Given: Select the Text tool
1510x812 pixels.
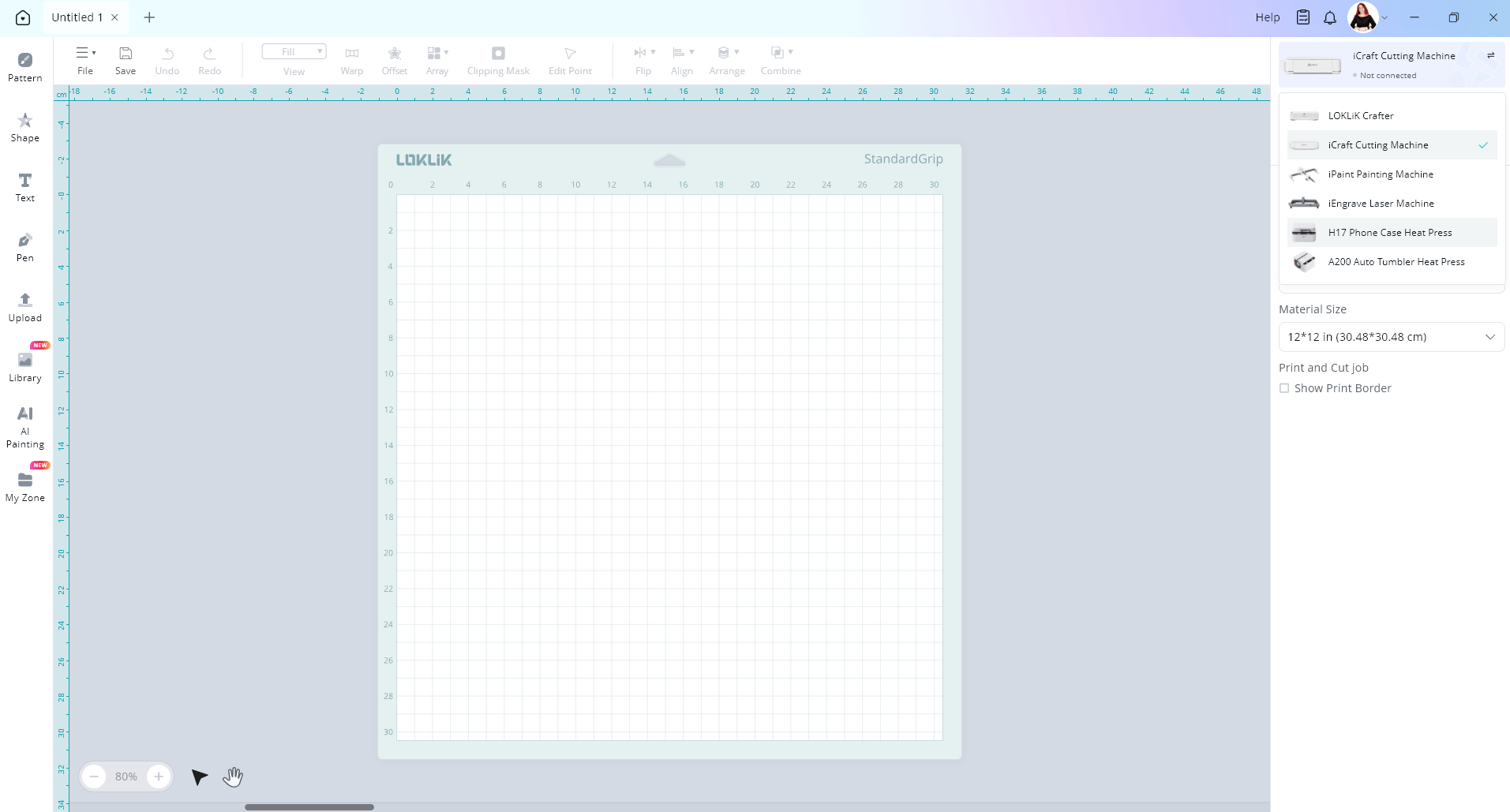Looking at the screenshot, I should pos(25,187).
